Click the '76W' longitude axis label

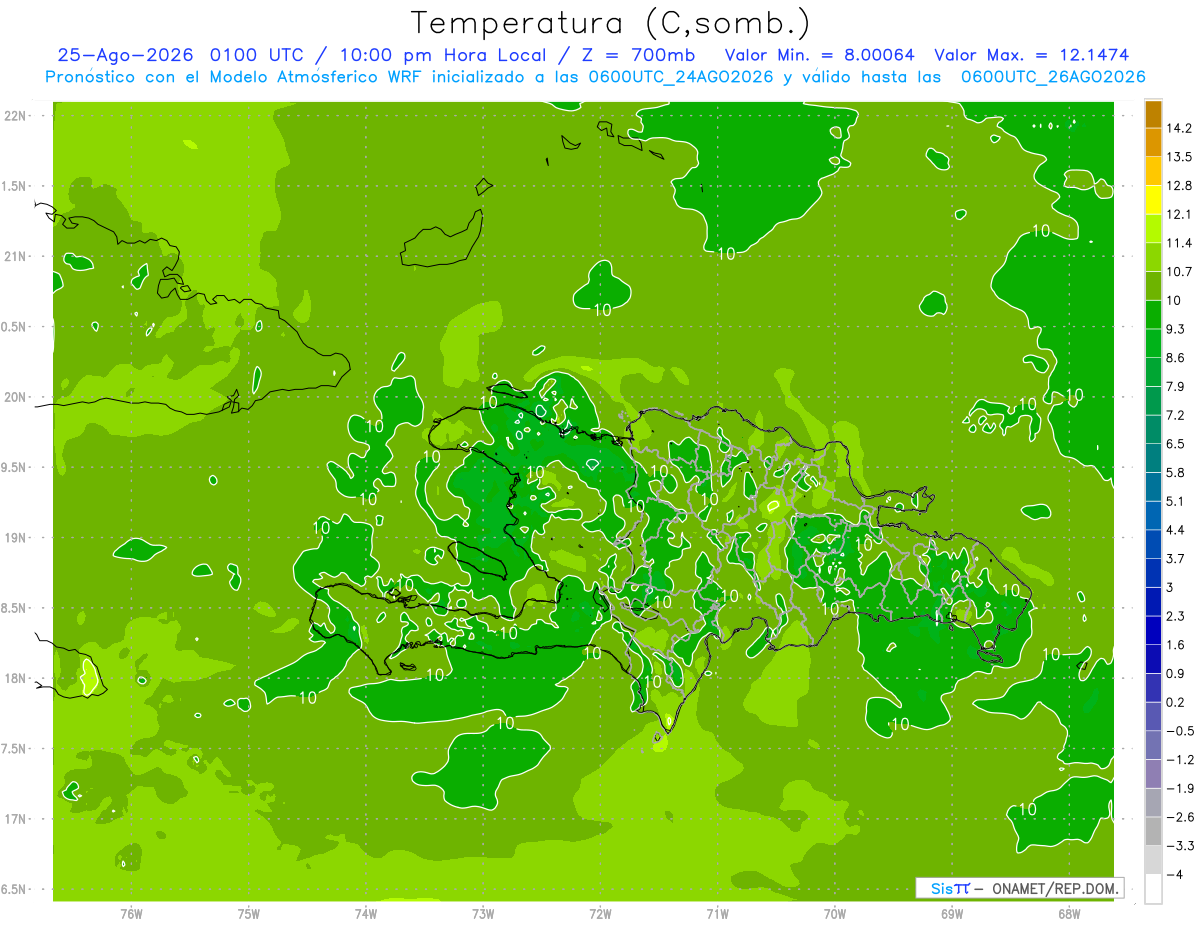pos(131,913)
